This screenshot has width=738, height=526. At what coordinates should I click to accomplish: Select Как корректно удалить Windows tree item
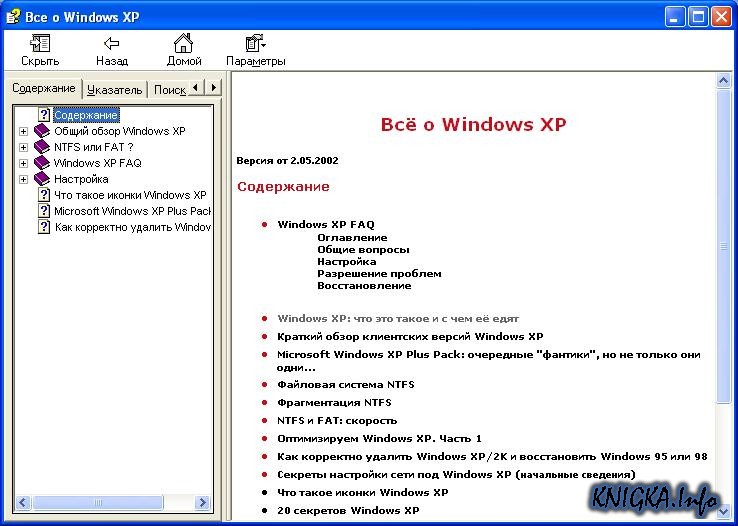(132, 227)
